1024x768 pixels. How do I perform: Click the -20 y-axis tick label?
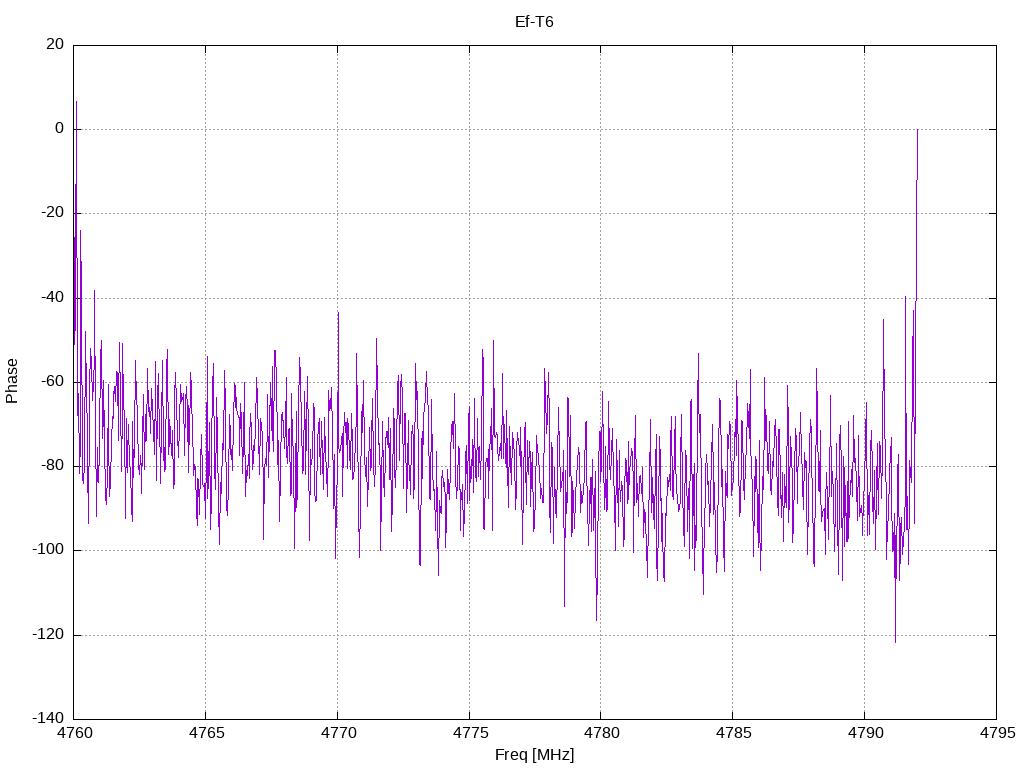51,213
